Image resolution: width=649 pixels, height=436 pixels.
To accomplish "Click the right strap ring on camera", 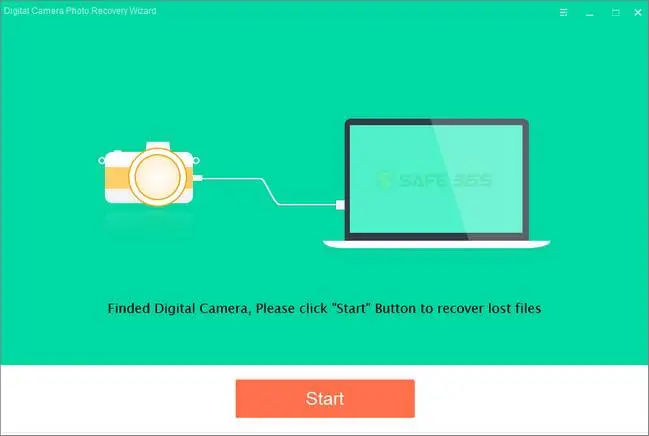I will pos(196,160).
